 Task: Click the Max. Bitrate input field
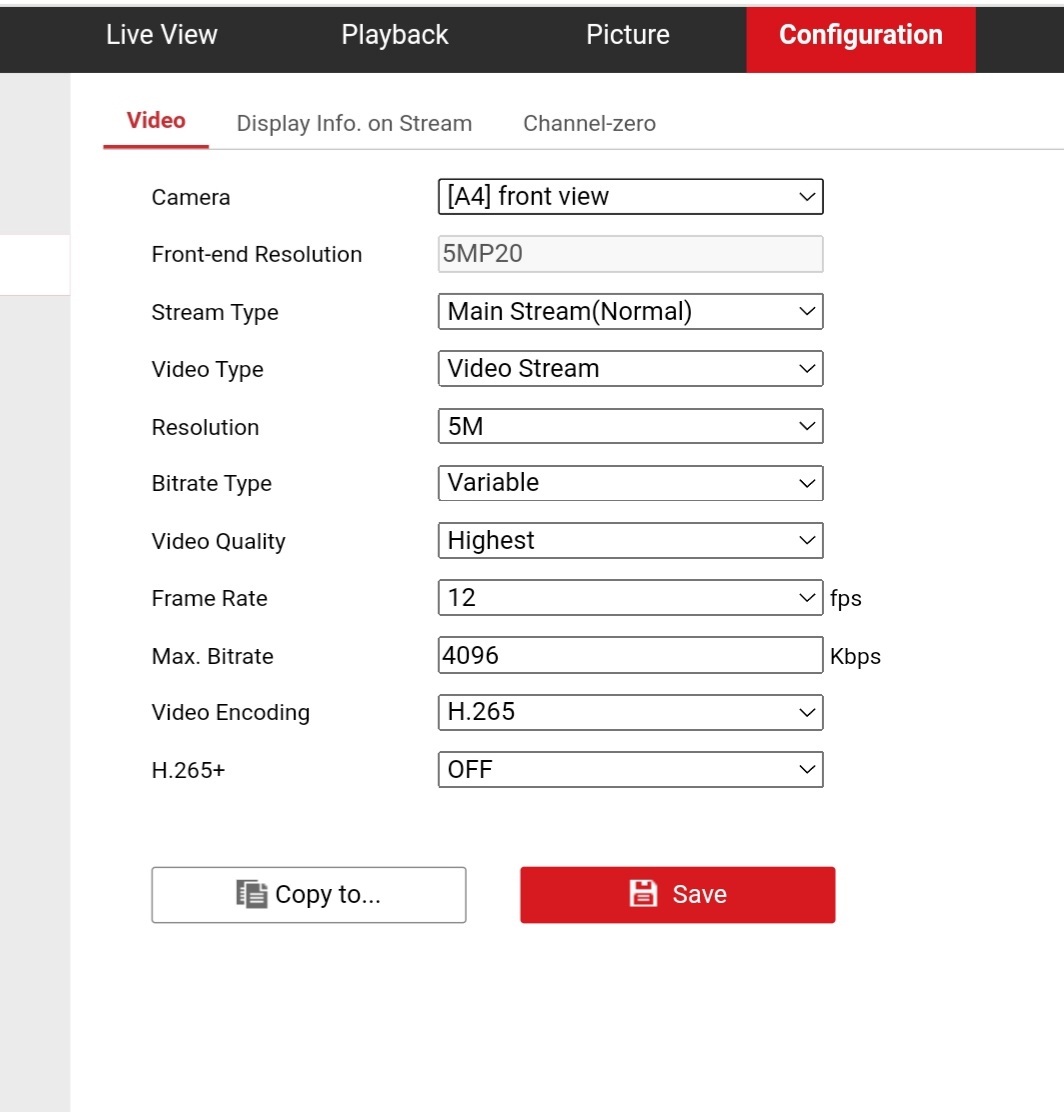[x=630, y=656]
